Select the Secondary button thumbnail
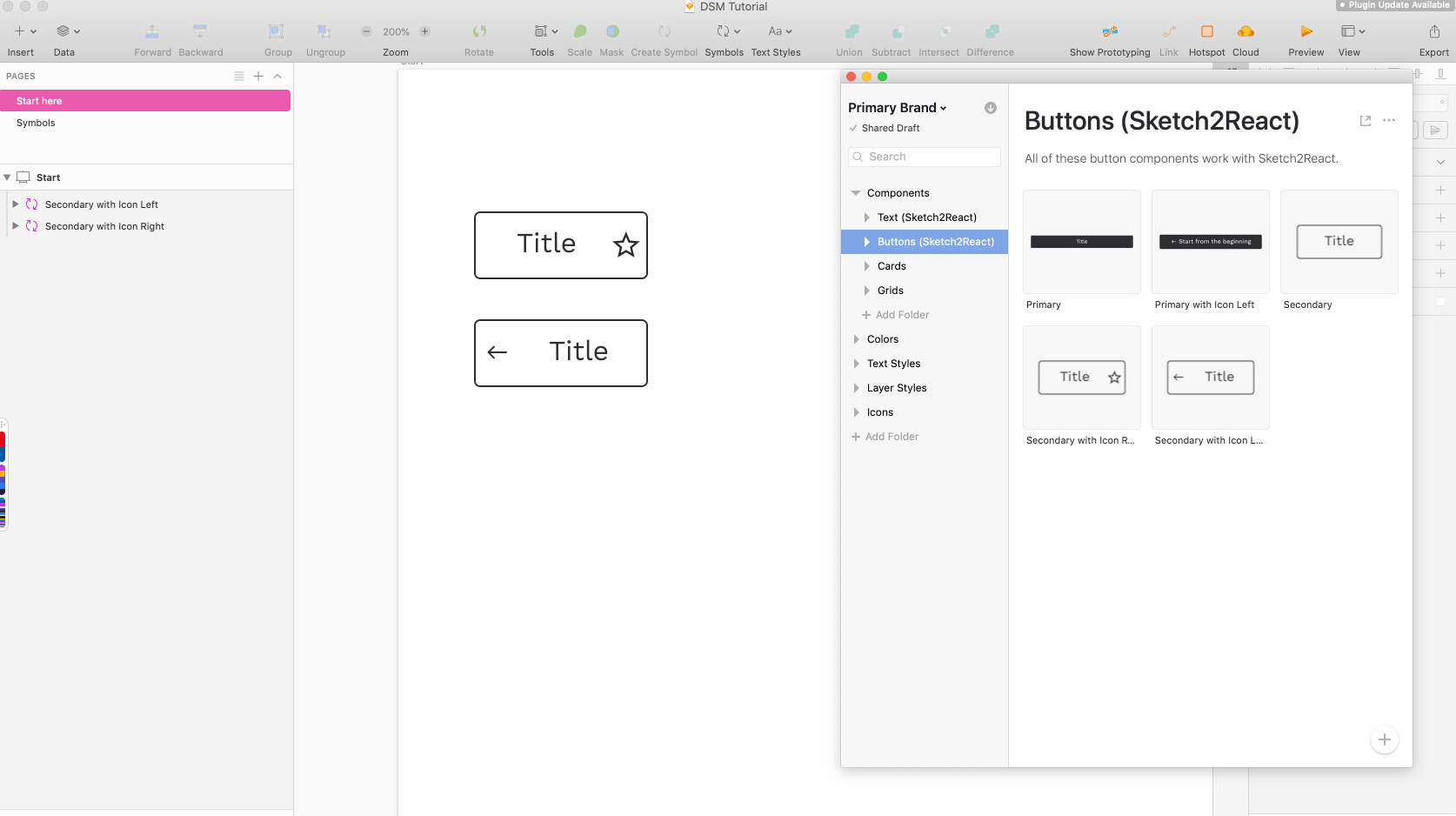Image resolution: width=1456 pixels, height=816 pixels. 1339,242
